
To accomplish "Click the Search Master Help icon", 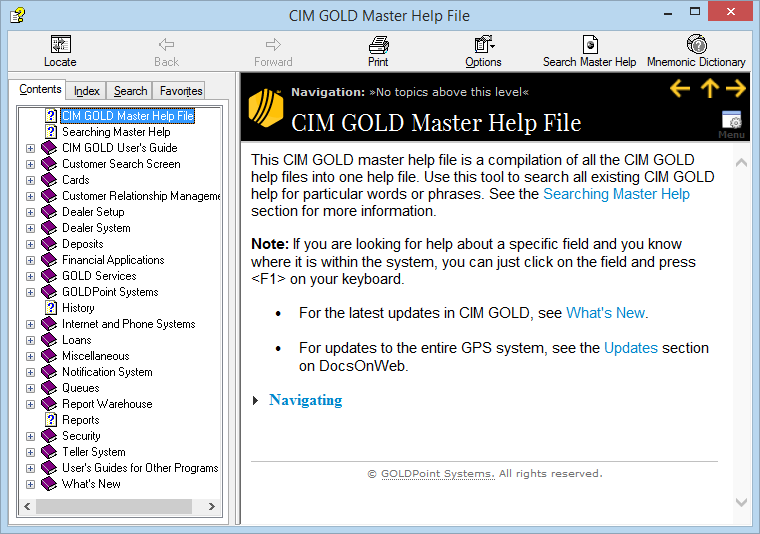I will pyautogui.click(x=590, y=45).
